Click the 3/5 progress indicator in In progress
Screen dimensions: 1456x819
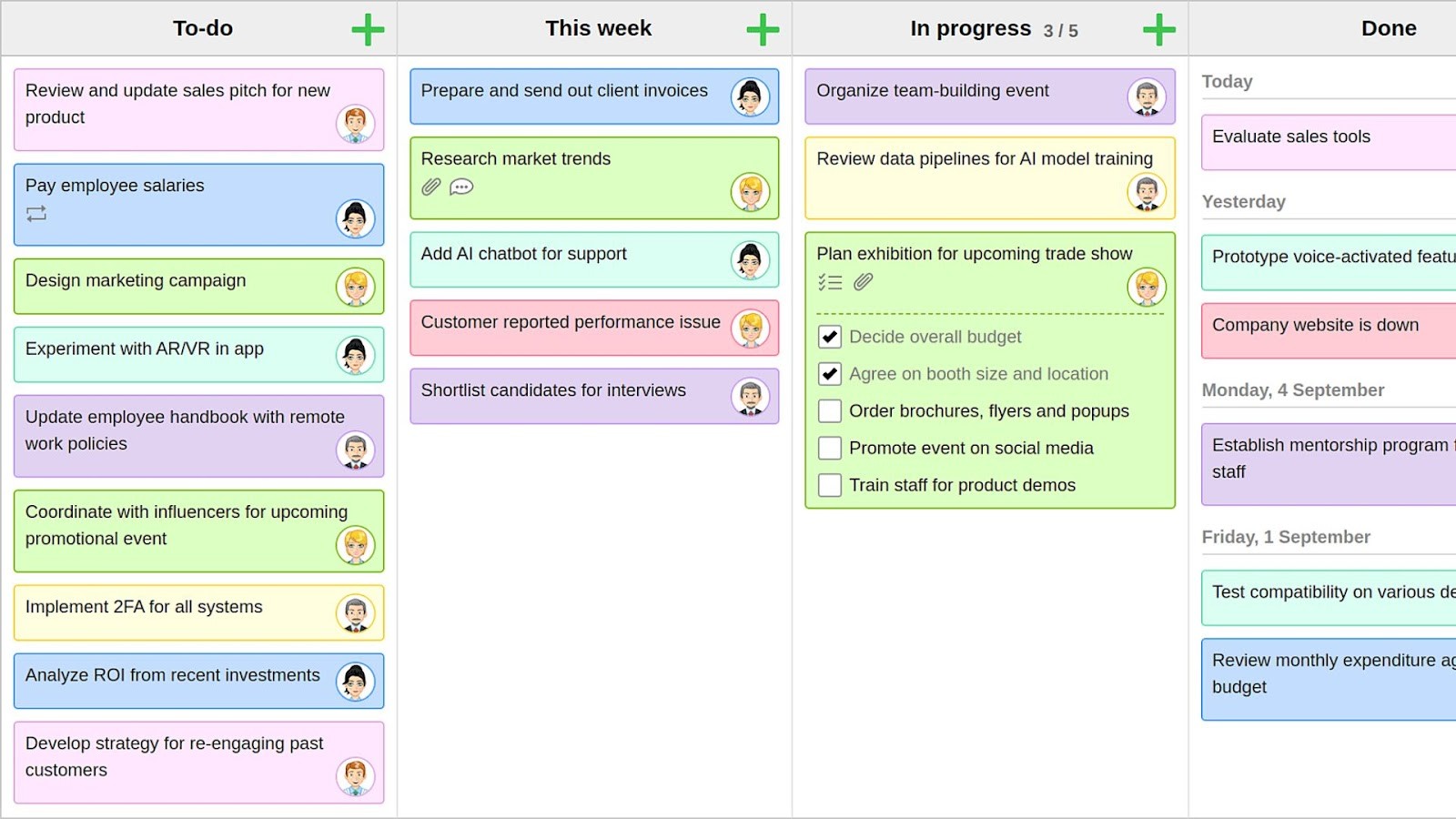(1061, 29)
